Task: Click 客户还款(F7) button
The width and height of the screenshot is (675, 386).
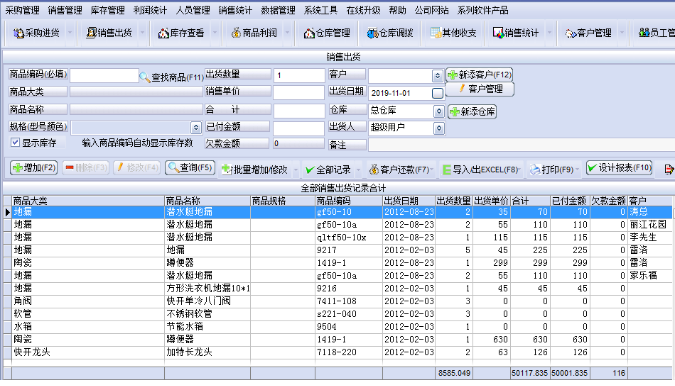Action: pos(399,170)
